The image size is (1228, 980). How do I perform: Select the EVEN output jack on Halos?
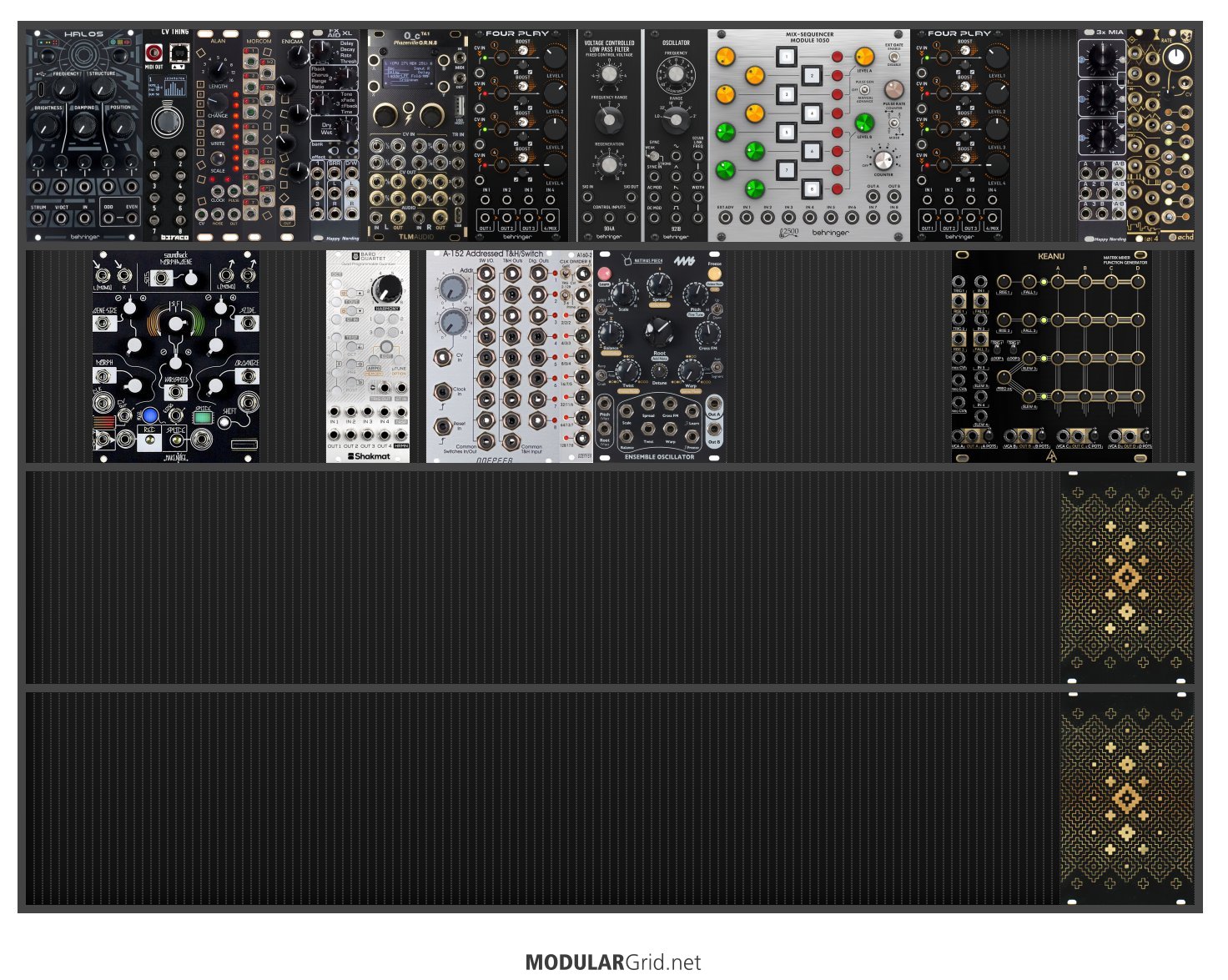coord(131,219)
